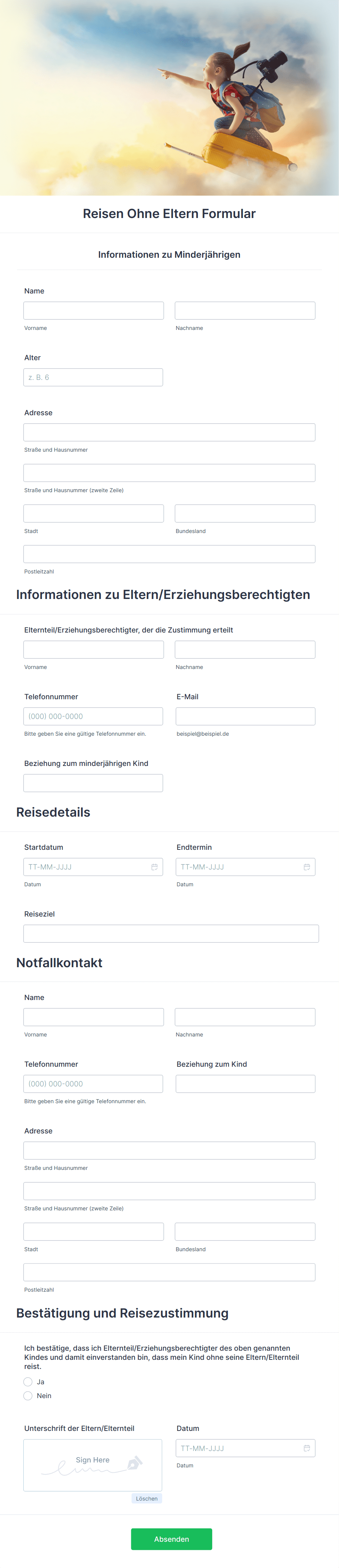Open the Startdatum calendar picker icon
The image size is (339, 1568).
[x=155, y=867]
